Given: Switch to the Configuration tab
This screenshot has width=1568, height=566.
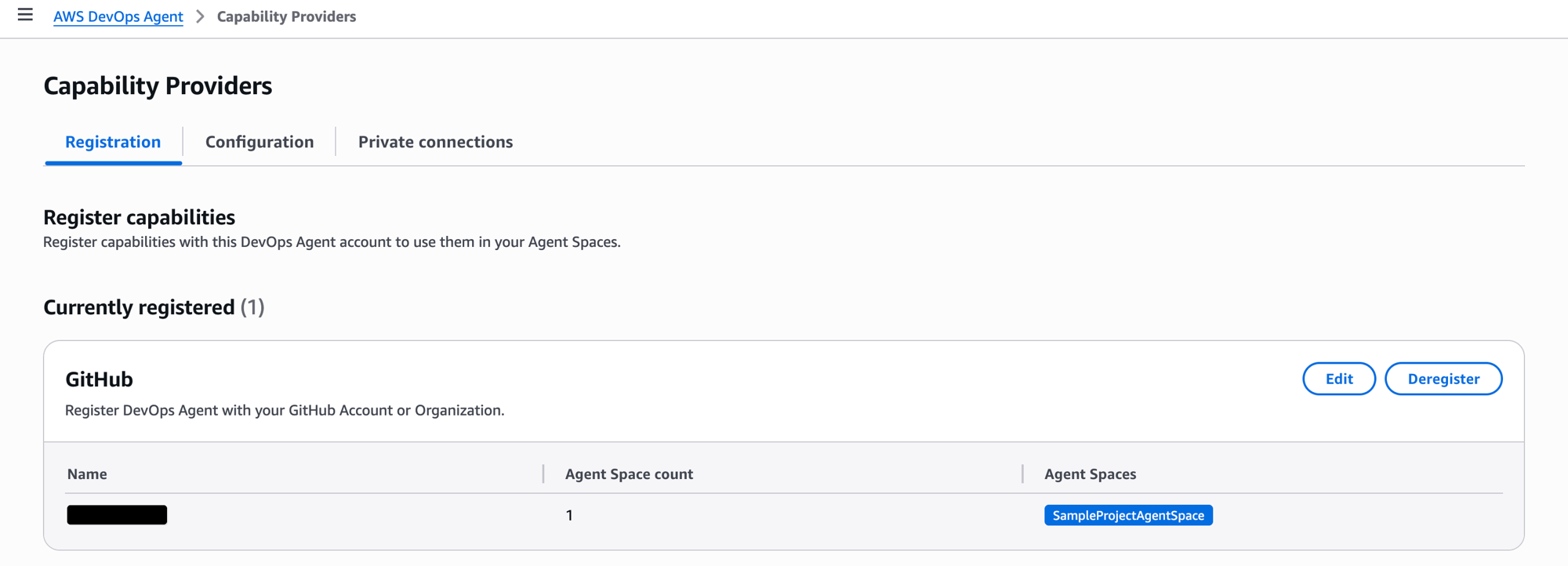Looking at the screenshot, I should (260, 142).
